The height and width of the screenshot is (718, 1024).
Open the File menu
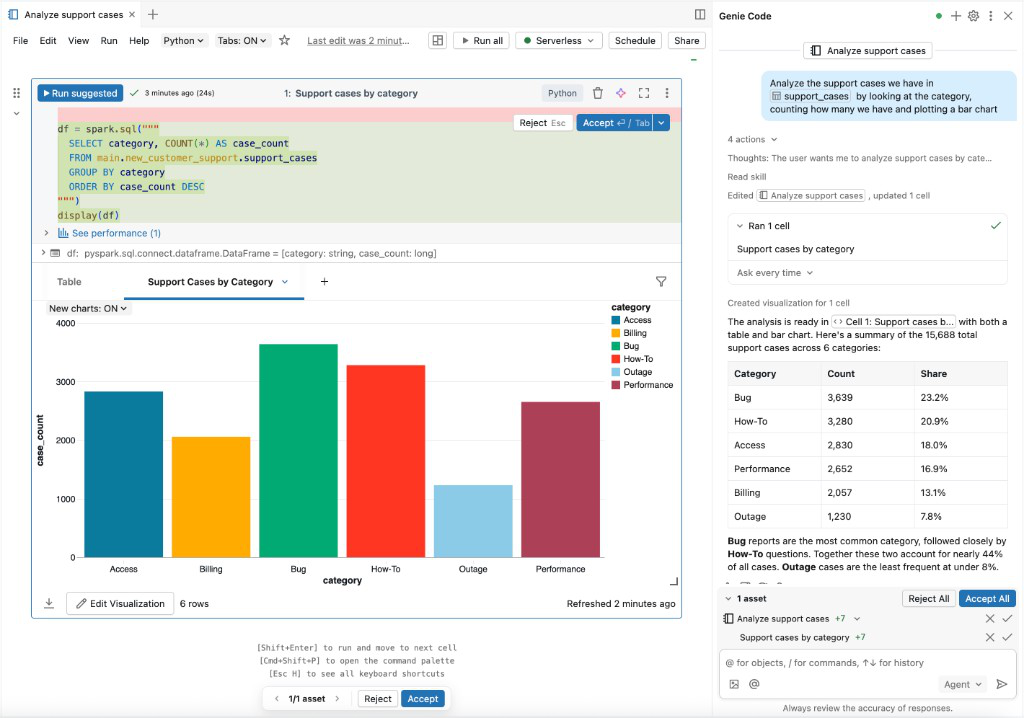20,40
